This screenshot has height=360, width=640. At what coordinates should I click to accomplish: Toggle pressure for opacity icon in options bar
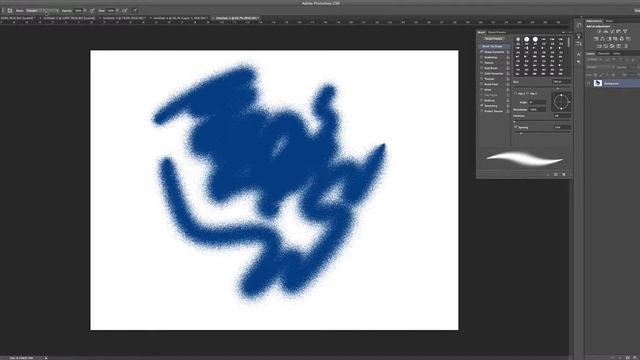click(x=92, y=11)
